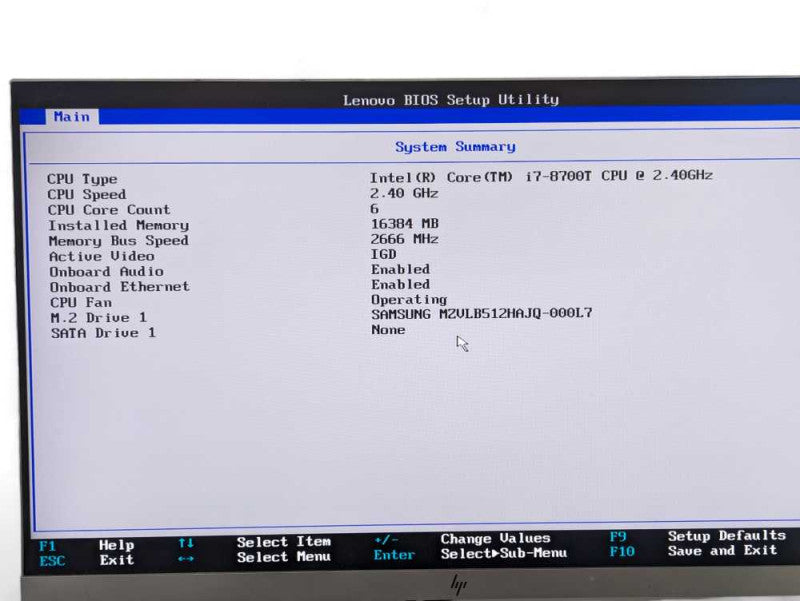Click the 2.40 GHz speed value
Viewport: 800px width, 601px height.
pos(404,193)
